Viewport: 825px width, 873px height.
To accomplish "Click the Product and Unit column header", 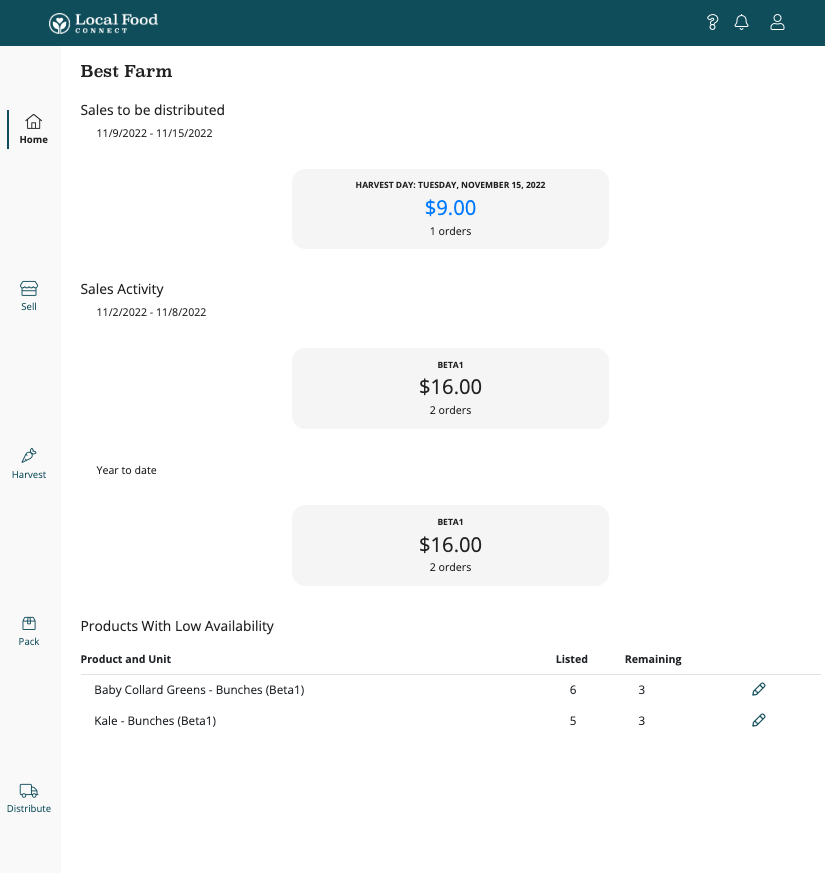I will 126,660.
